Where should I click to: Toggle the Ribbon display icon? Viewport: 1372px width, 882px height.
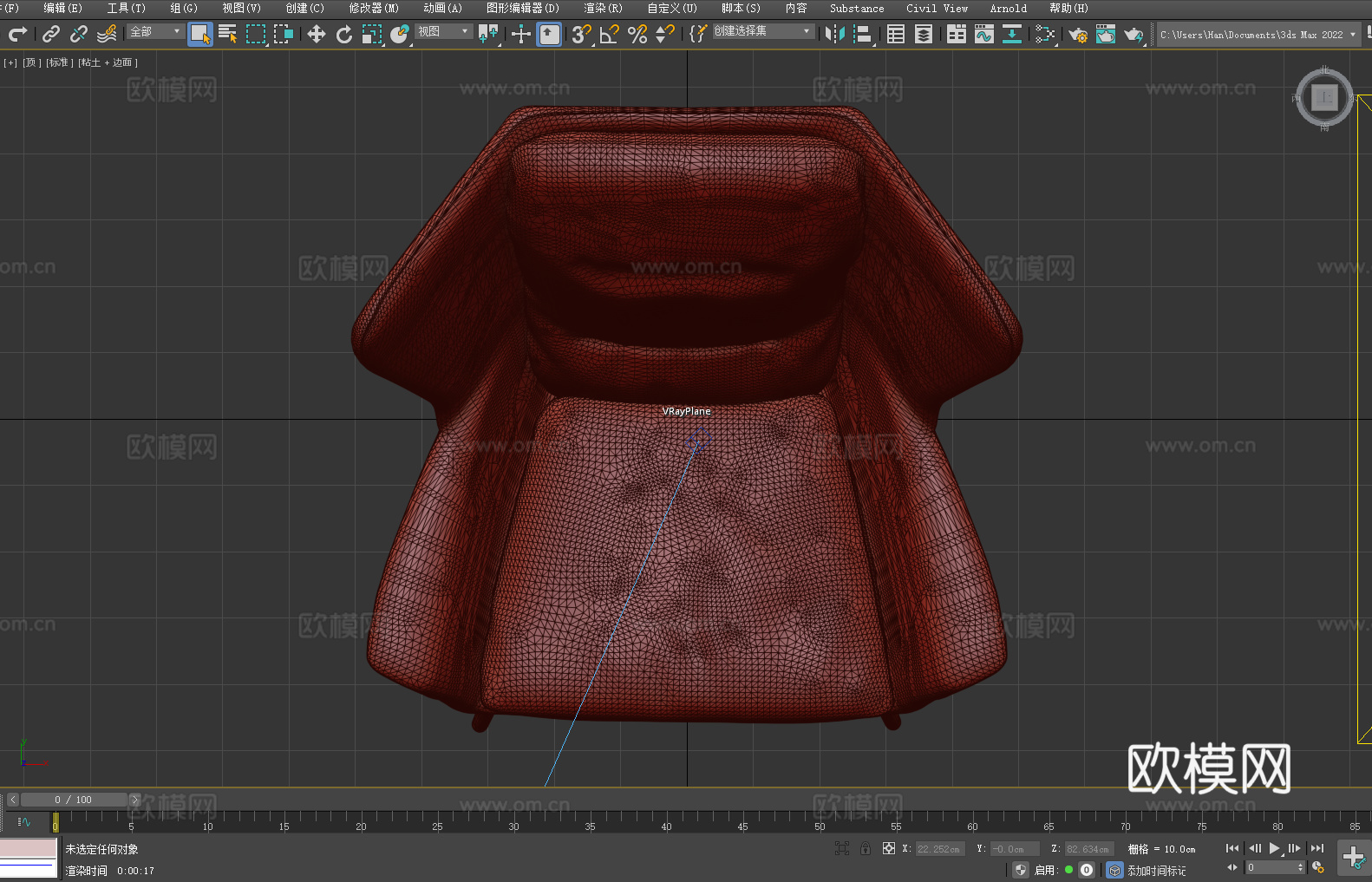[957, 34]
